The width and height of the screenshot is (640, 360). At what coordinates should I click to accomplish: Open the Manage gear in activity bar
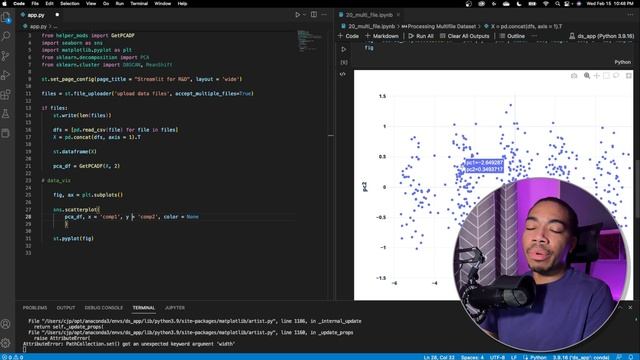coord(6,343)
